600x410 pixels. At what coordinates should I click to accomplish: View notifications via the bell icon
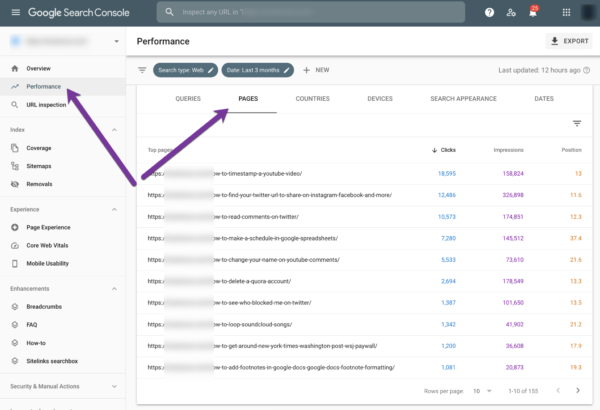(533, 12)
